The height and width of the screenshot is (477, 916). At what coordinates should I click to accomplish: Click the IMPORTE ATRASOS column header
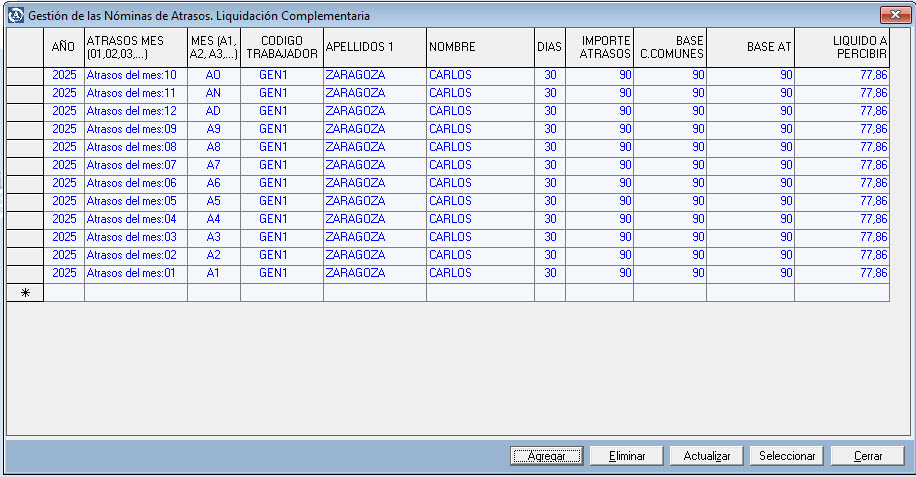click(598, 47)
